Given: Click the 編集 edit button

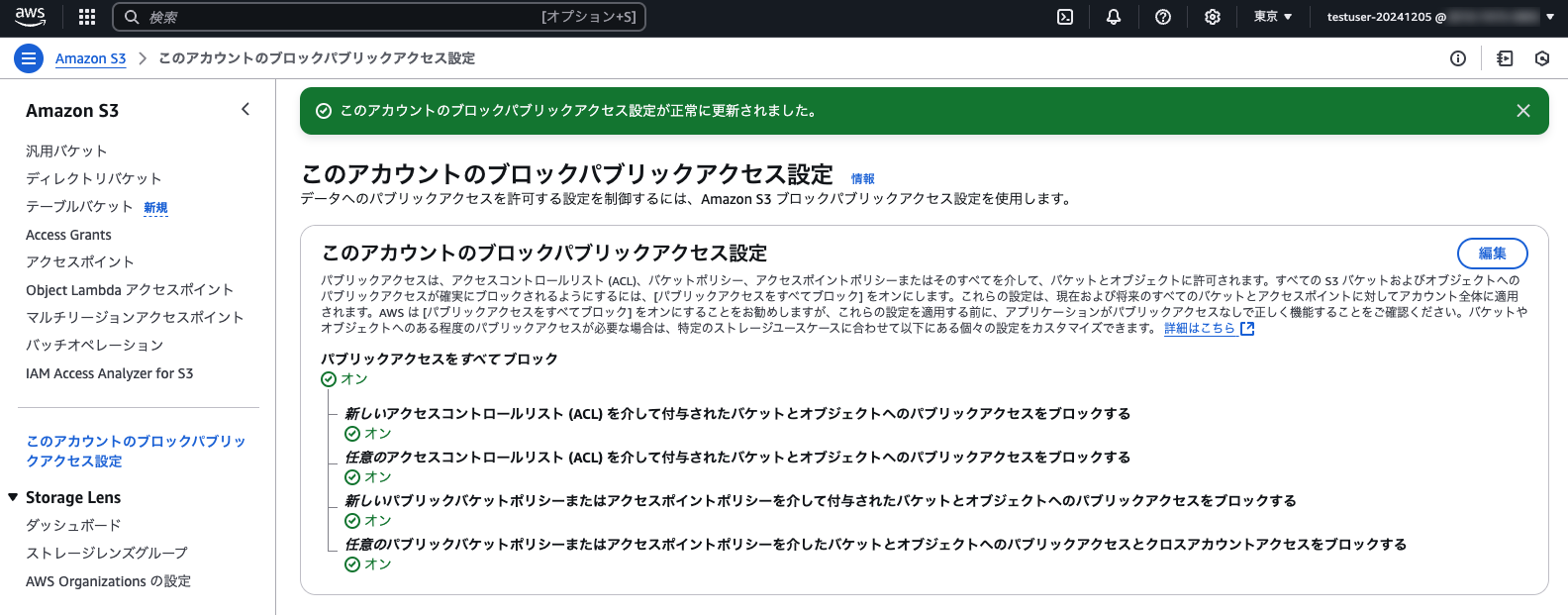Looking at the screenshot, I should [x=1493, y=254].
